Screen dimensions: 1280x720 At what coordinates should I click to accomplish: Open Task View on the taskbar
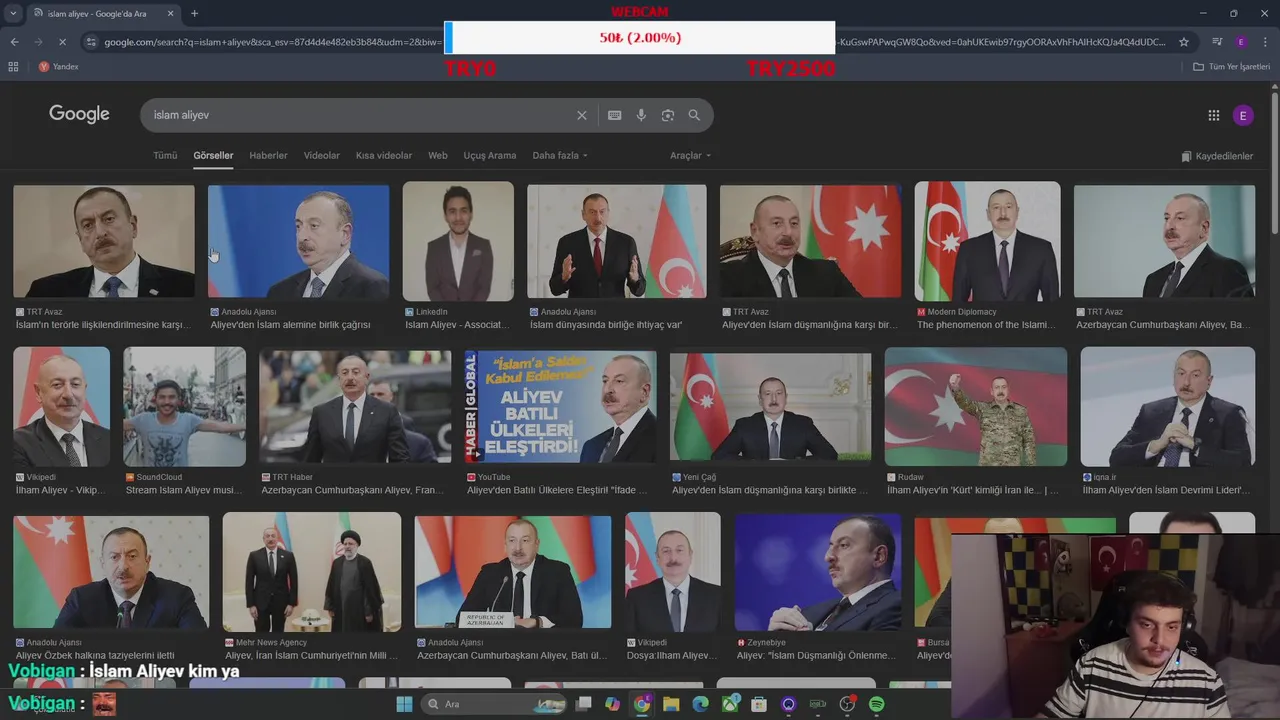coord(584,704)
